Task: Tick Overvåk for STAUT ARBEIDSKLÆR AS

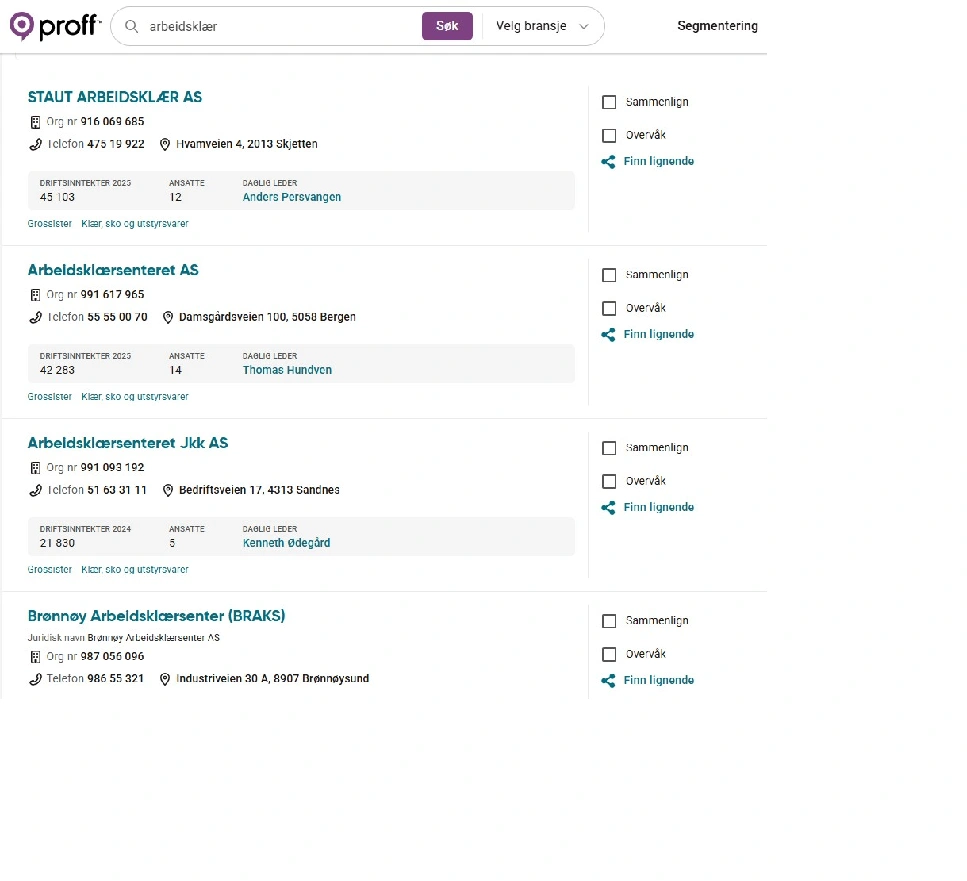Action: [x=609, y=135]
